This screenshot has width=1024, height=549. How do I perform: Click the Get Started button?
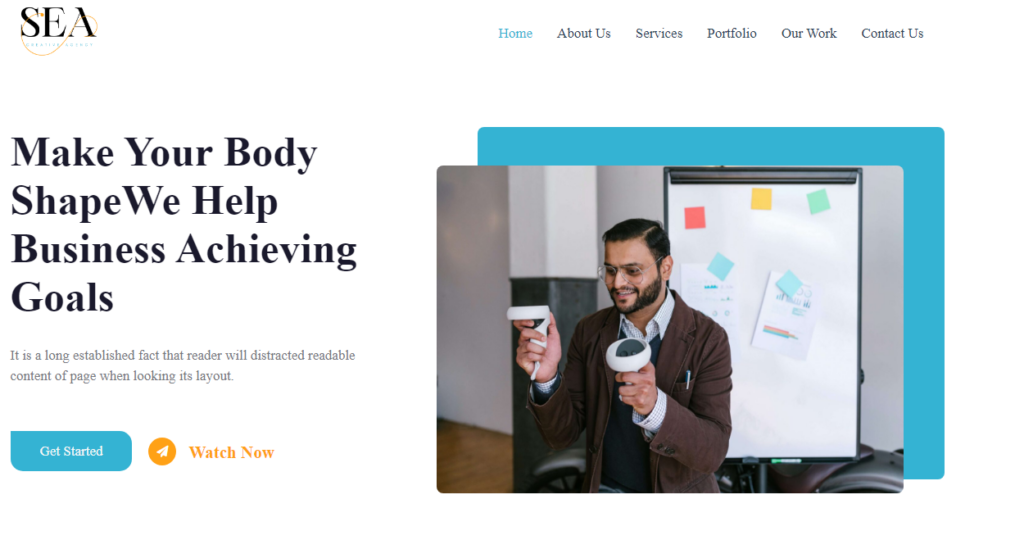(x=71, y=451)
